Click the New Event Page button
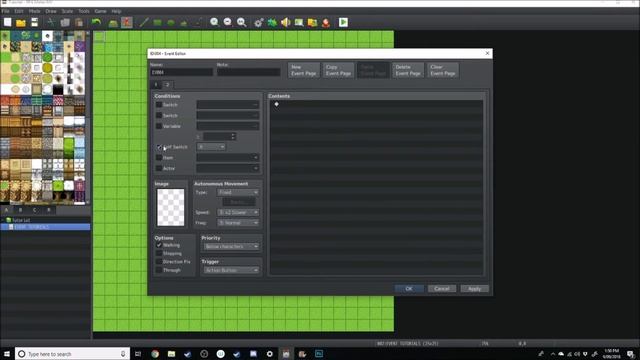 coord(304,70)
